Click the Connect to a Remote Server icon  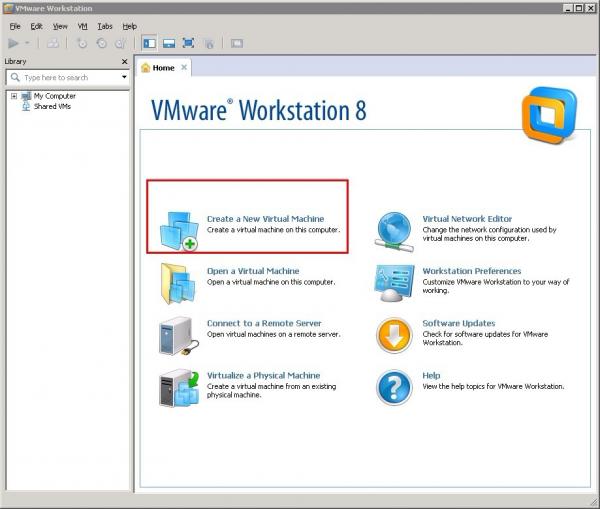178,336
